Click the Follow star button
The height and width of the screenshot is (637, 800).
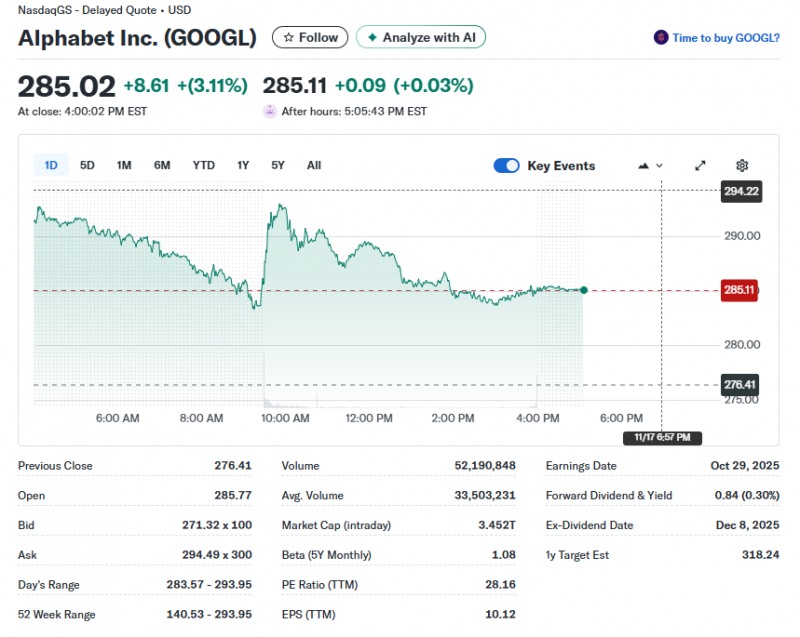click(x=310, y=37)
